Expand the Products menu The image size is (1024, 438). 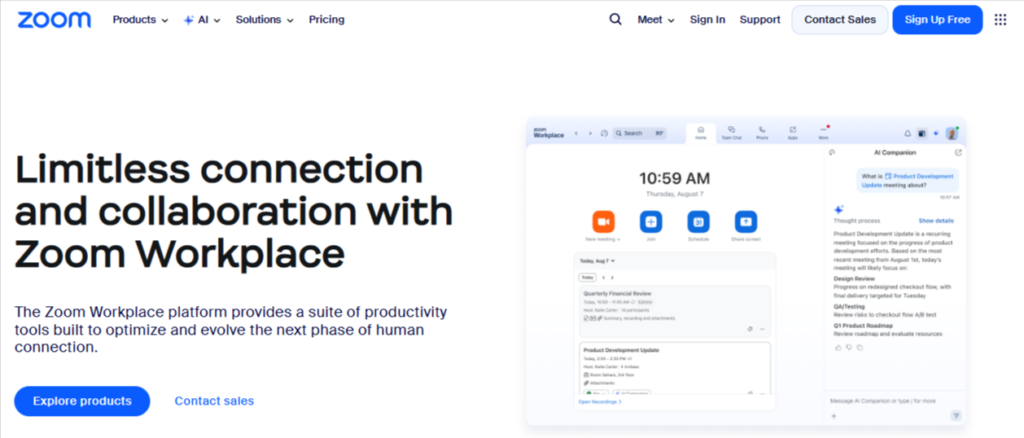[140, 20]
